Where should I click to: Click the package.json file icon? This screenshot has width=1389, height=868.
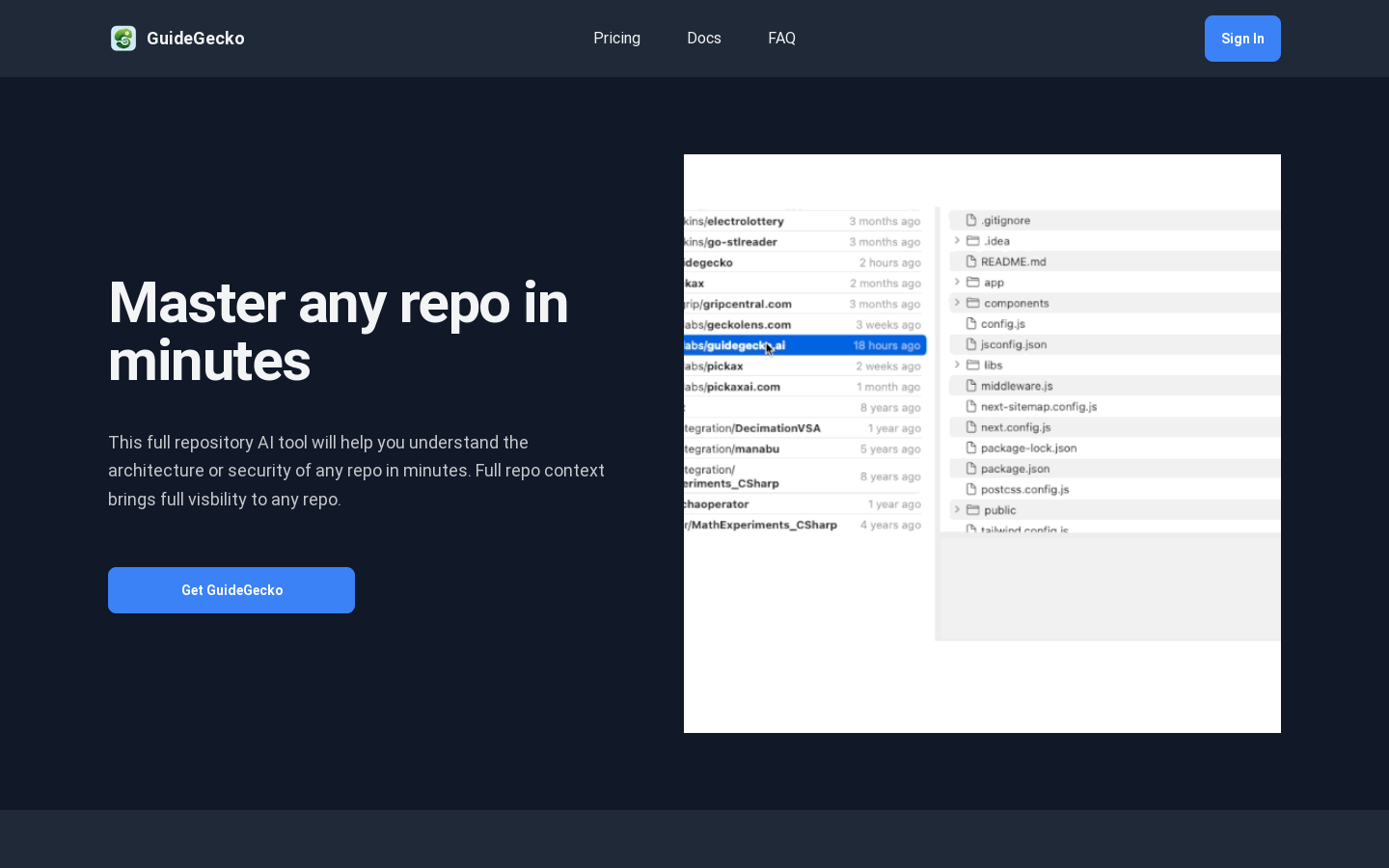[x=971, y=469]
